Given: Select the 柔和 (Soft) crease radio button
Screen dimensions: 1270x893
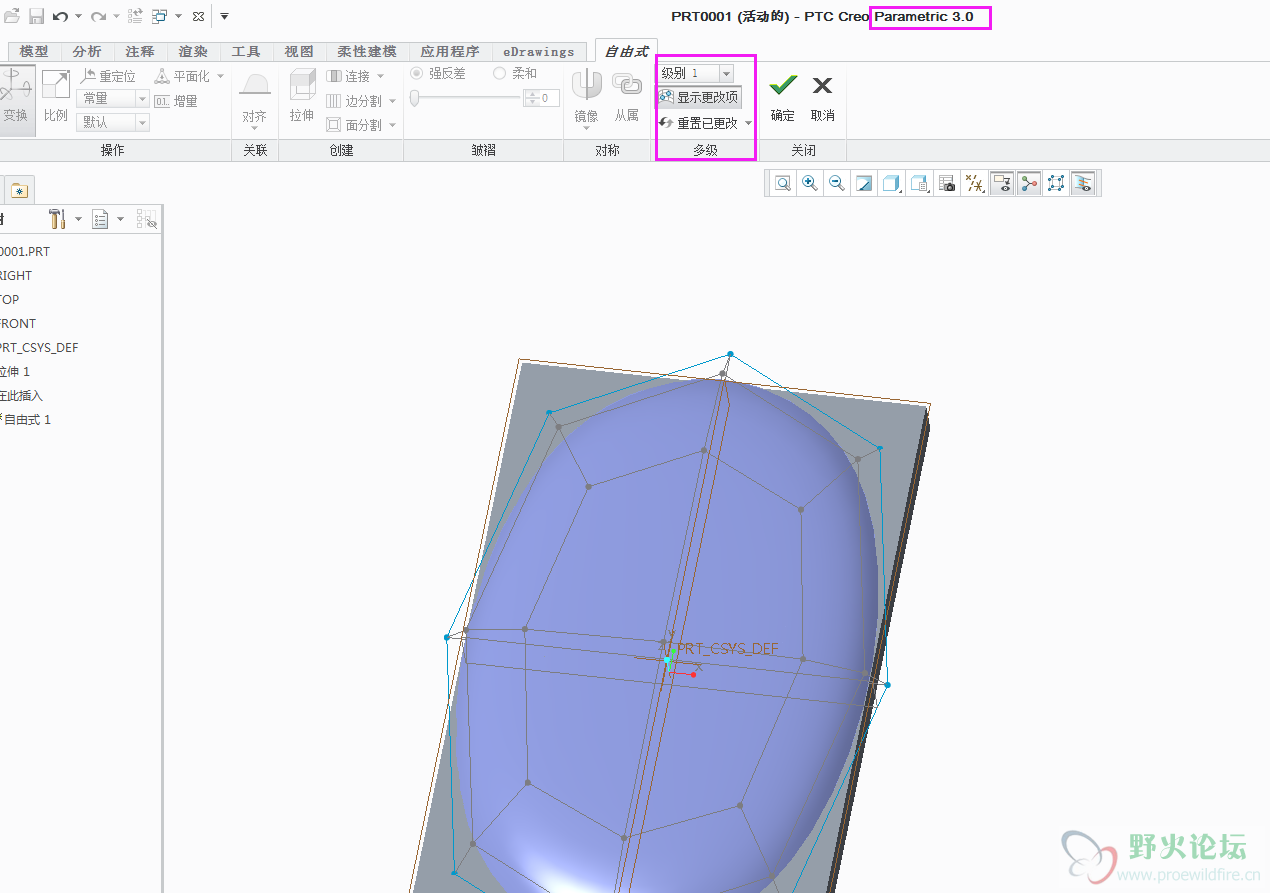Looking at the screenshot, I should (x=500, y=74).
